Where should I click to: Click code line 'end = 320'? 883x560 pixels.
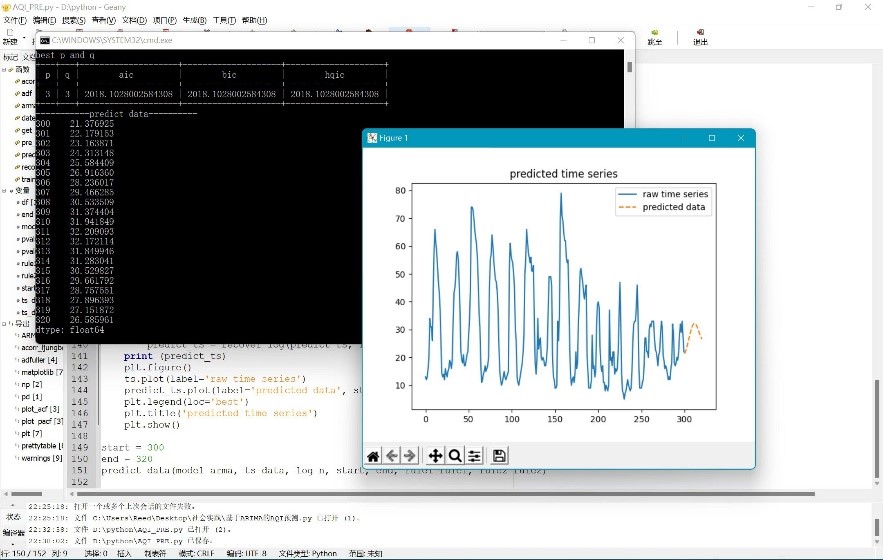tap(127, 459)
